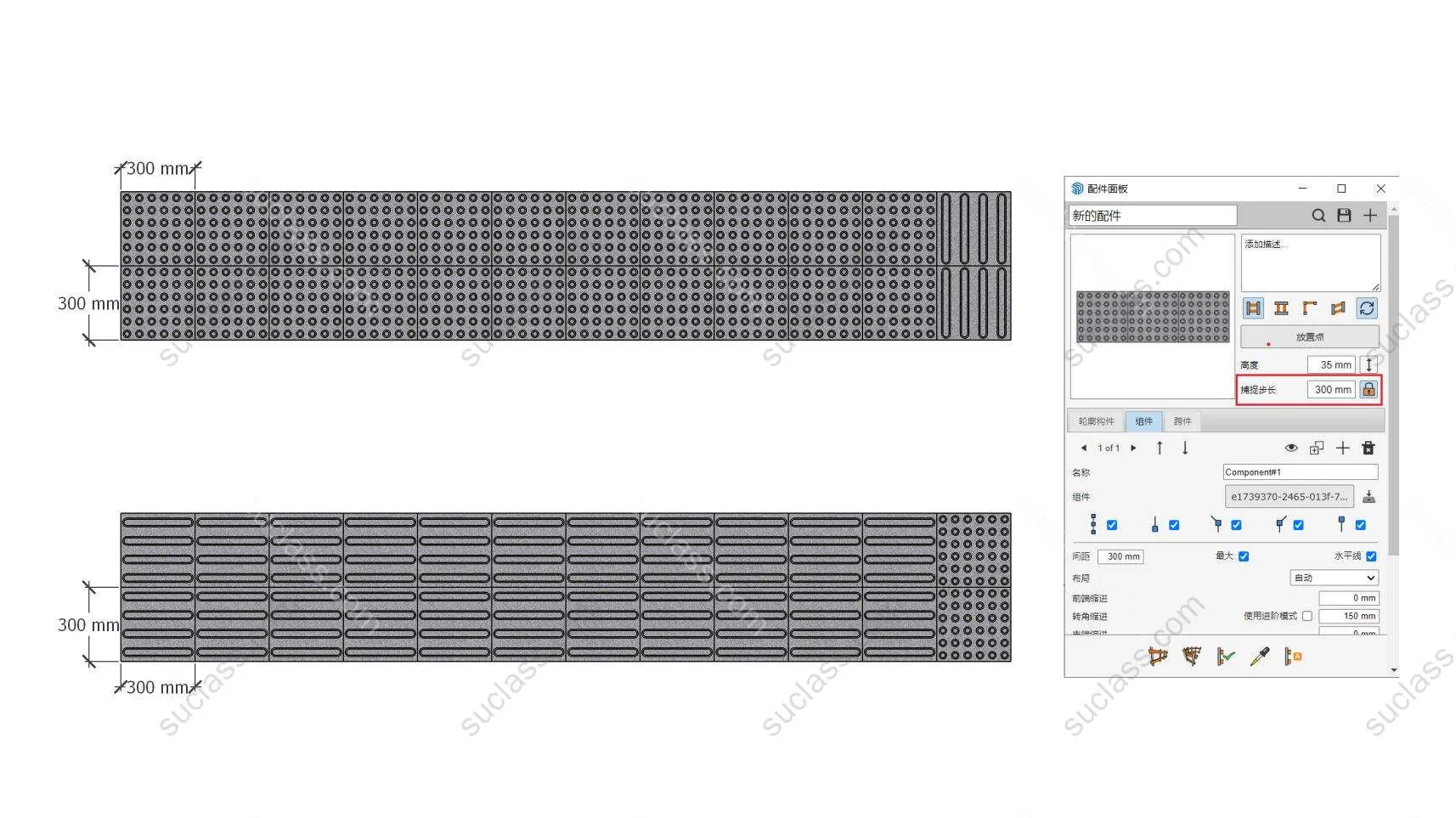Click the 添加描述 description box
This screenshot has height=818, width=1456.
click(1310, 263)
